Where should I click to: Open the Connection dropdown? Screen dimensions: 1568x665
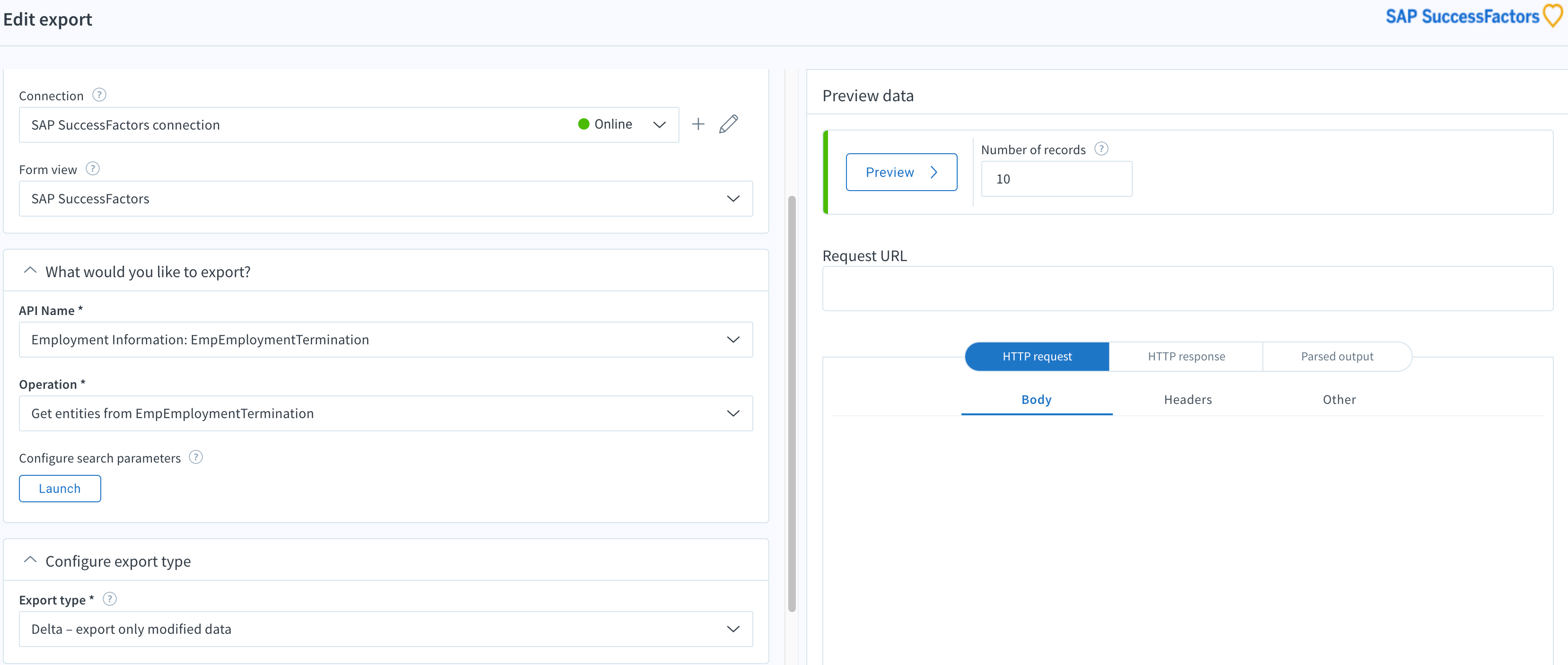349,125
